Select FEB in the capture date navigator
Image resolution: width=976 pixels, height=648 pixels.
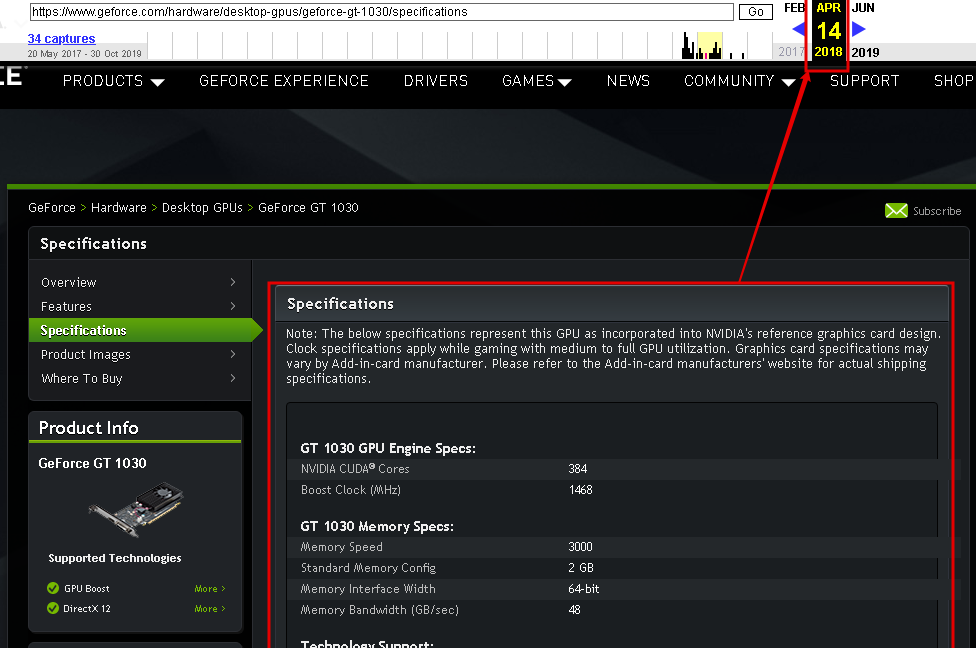(795, 8)
